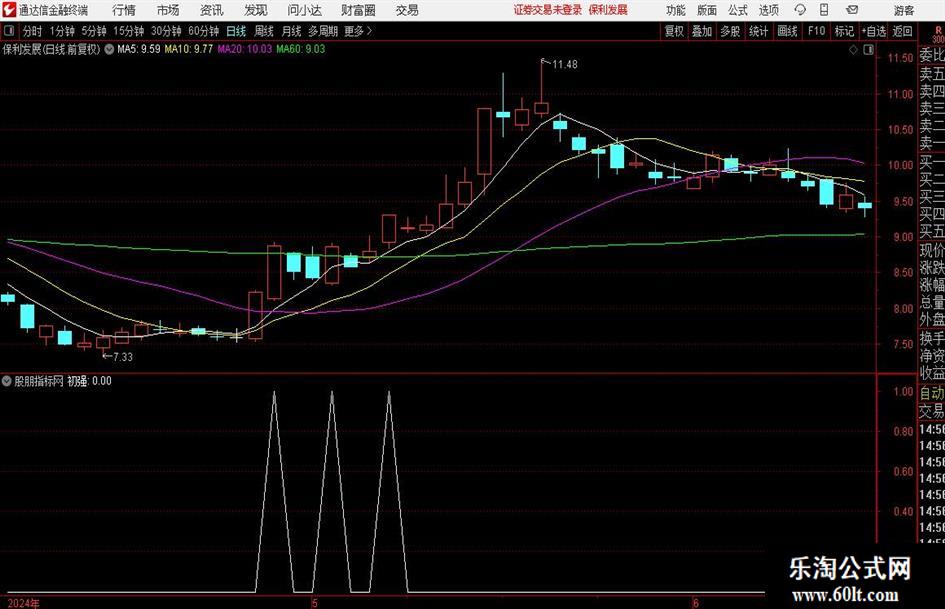Click the 标记 mark toolbar button
The height and width of the screenshot is (609, 945).
click(x=844, y=31)
